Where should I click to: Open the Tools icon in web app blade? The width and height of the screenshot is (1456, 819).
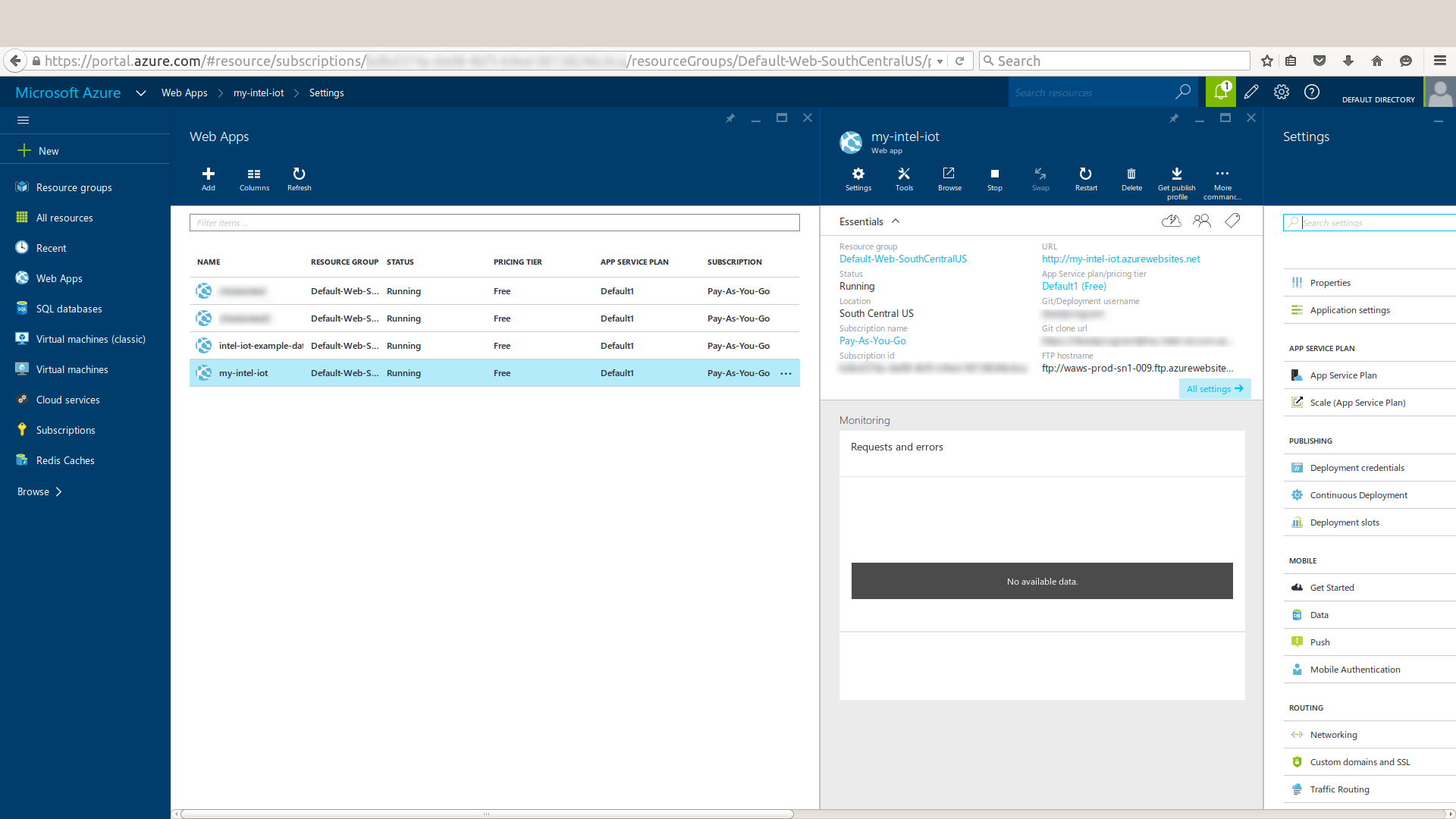click(x=903, y=174)
